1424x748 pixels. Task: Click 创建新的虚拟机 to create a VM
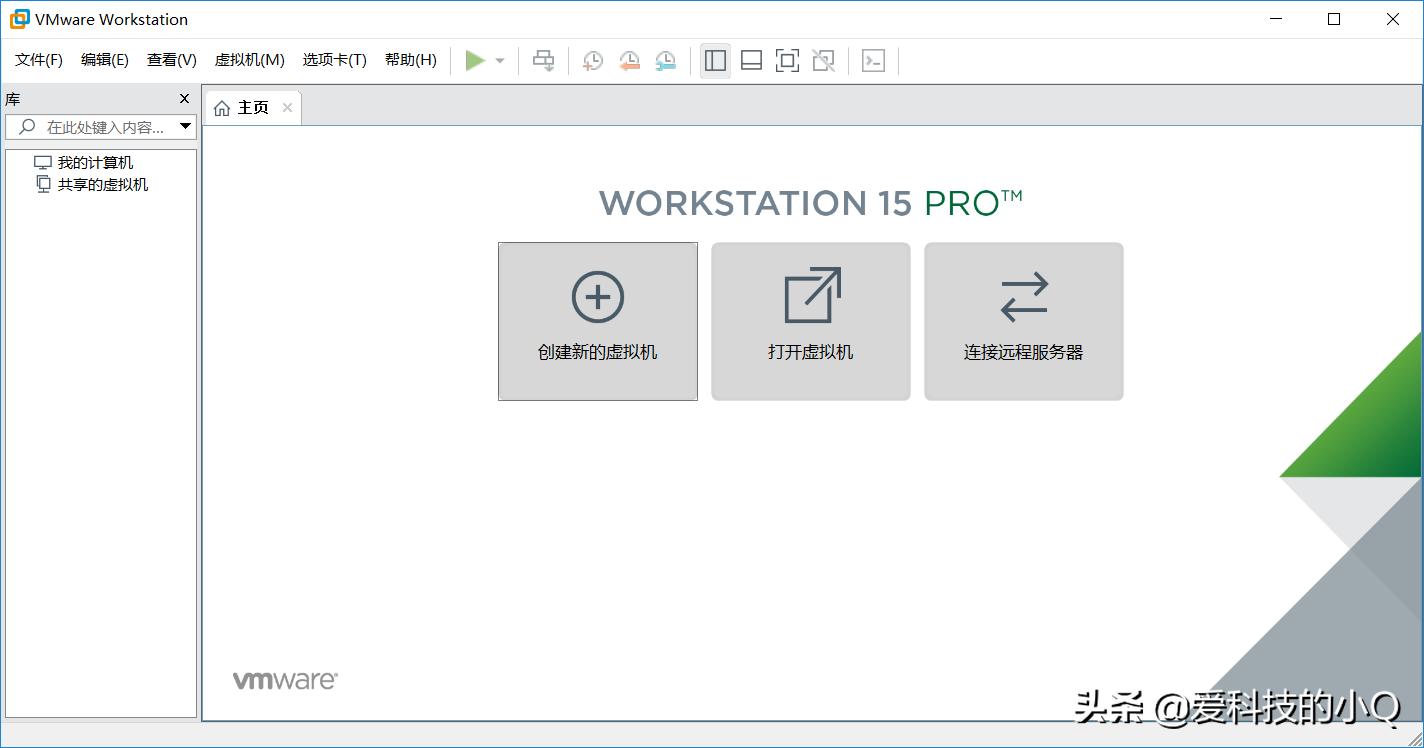tap(597, 321)
